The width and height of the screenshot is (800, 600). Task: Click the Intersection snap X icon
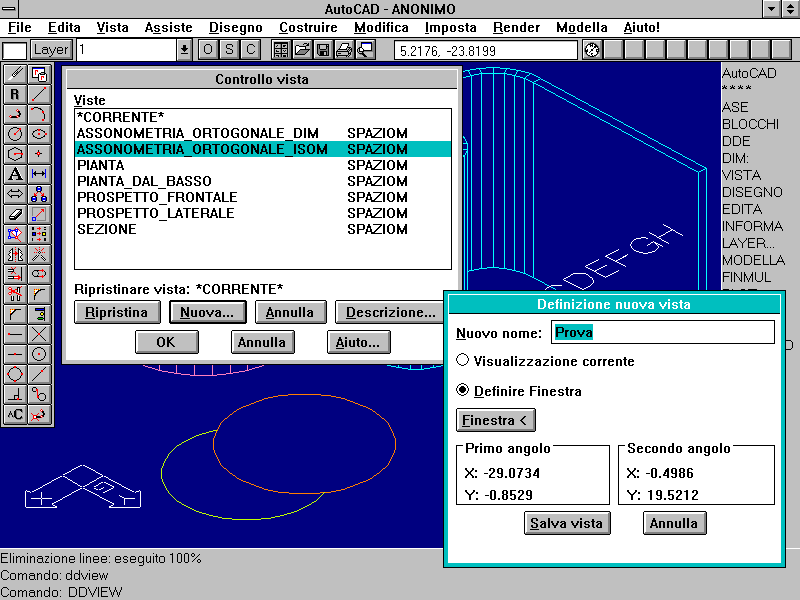tap(39, 334)
